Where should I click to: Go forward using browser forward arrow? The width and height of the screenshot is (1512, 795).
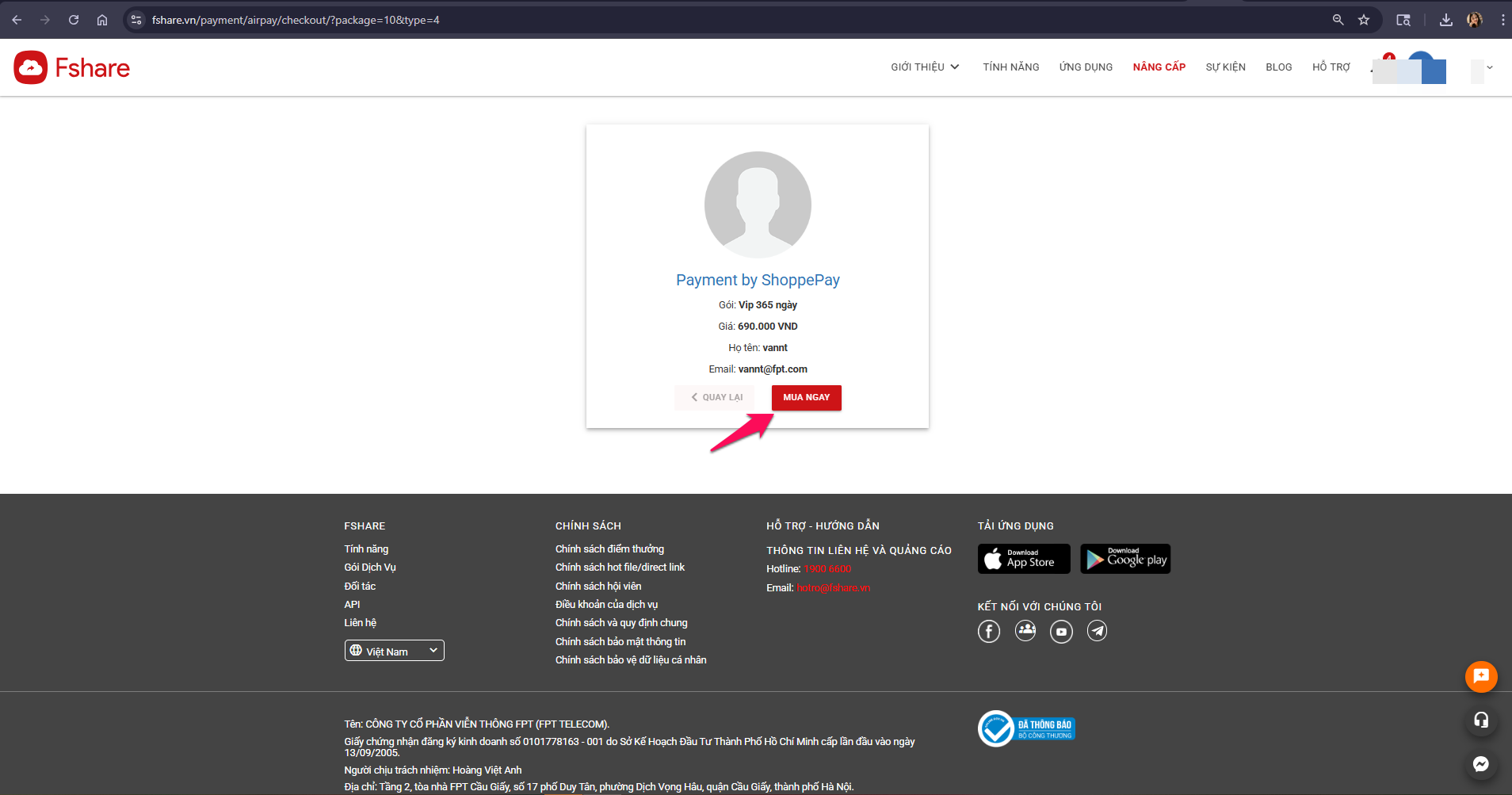pyautogui.click(x=45, y=20)
